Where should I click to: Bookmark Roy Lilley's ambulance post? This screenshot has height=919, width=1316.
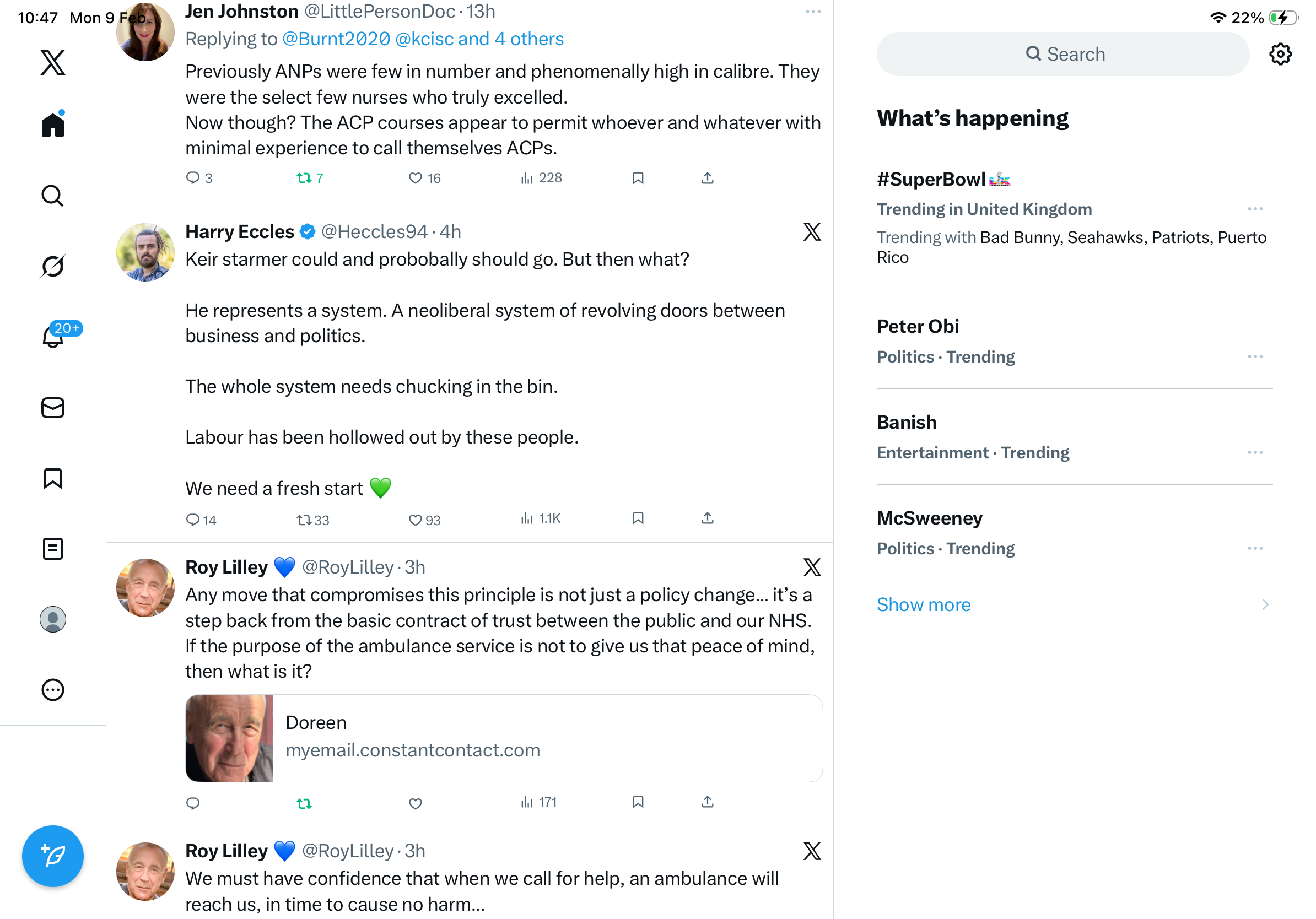(x=638, y=802)
